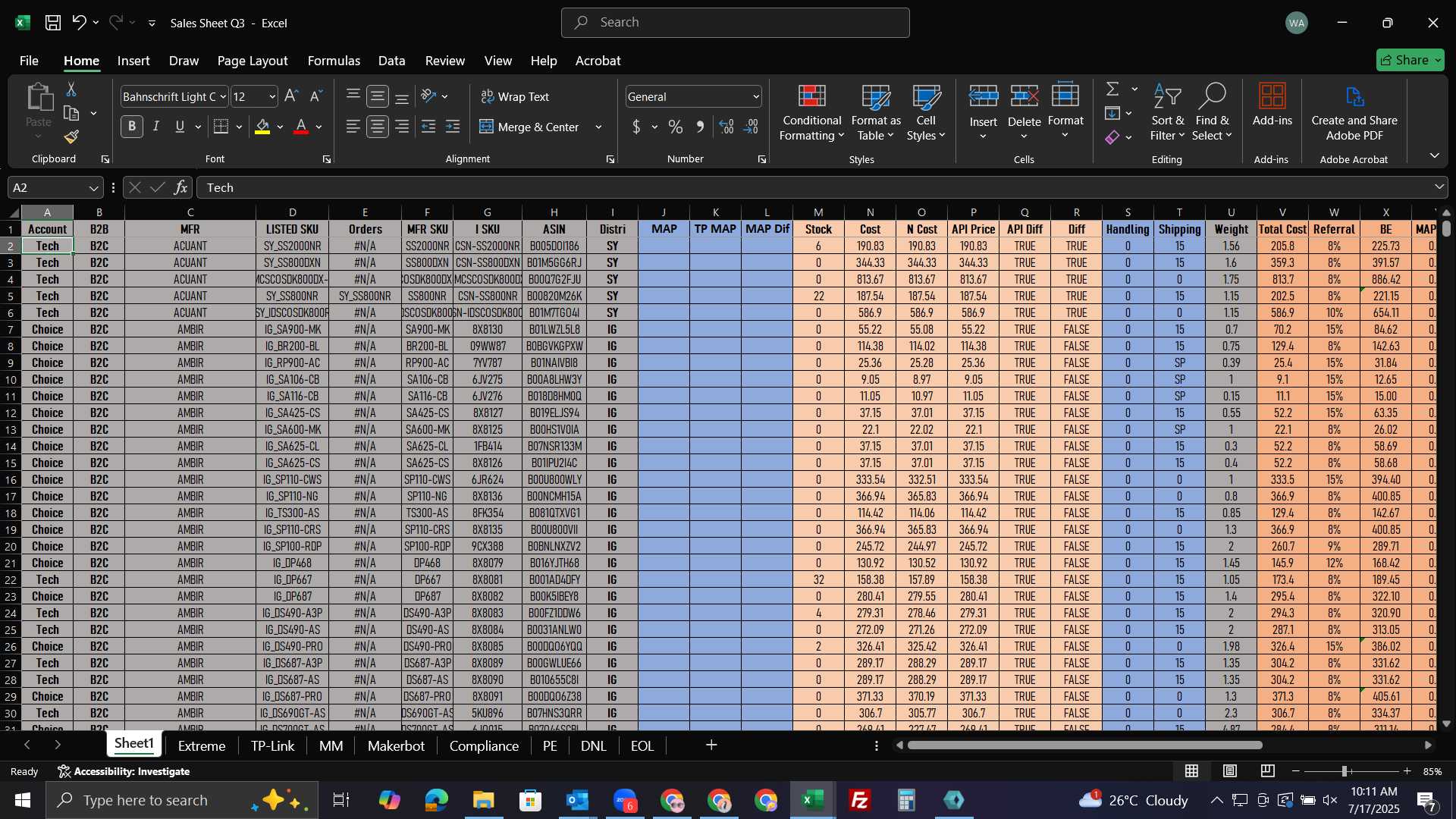Screen dimensions: 1456x819
Task: Undo the last action
Action: click(x=79, y=23)
